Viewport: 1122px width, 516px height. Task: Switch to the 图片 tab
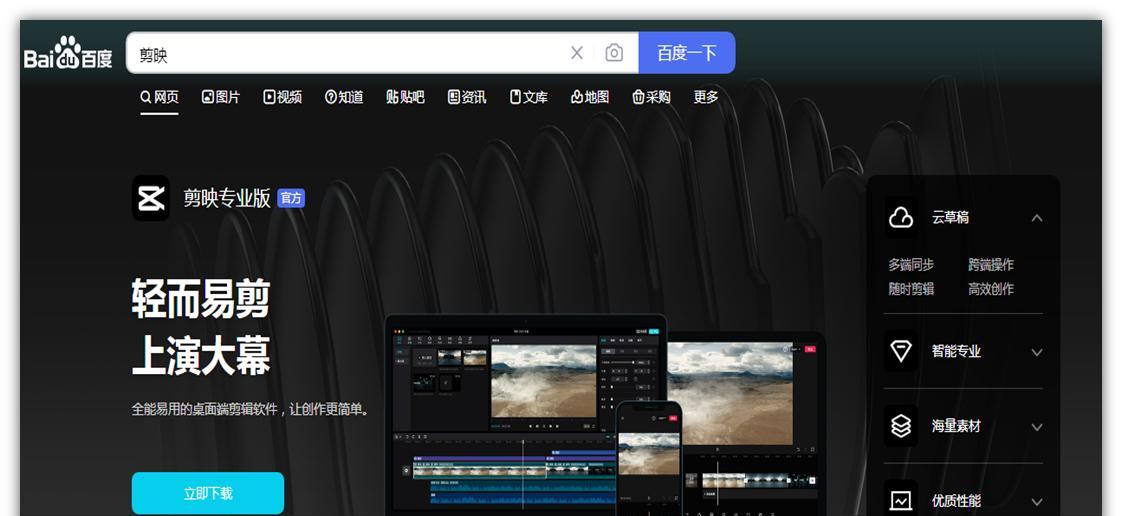[221, 97]
